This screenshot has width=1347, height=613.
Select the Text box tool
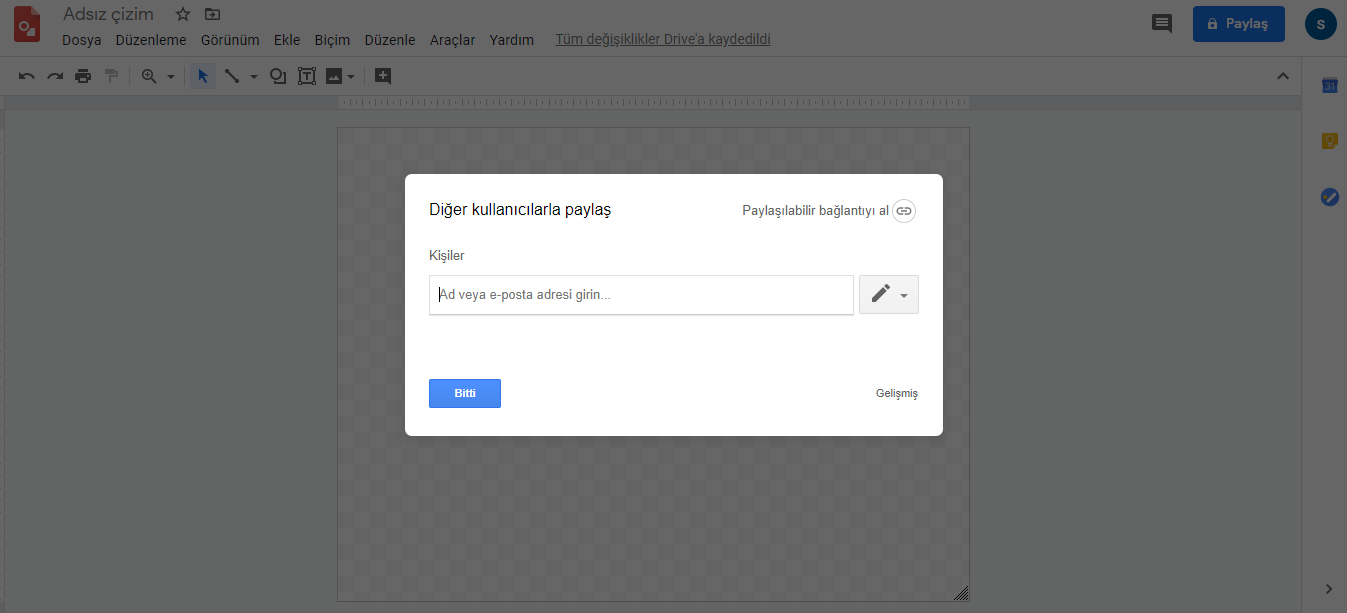(x=307, y=75)
